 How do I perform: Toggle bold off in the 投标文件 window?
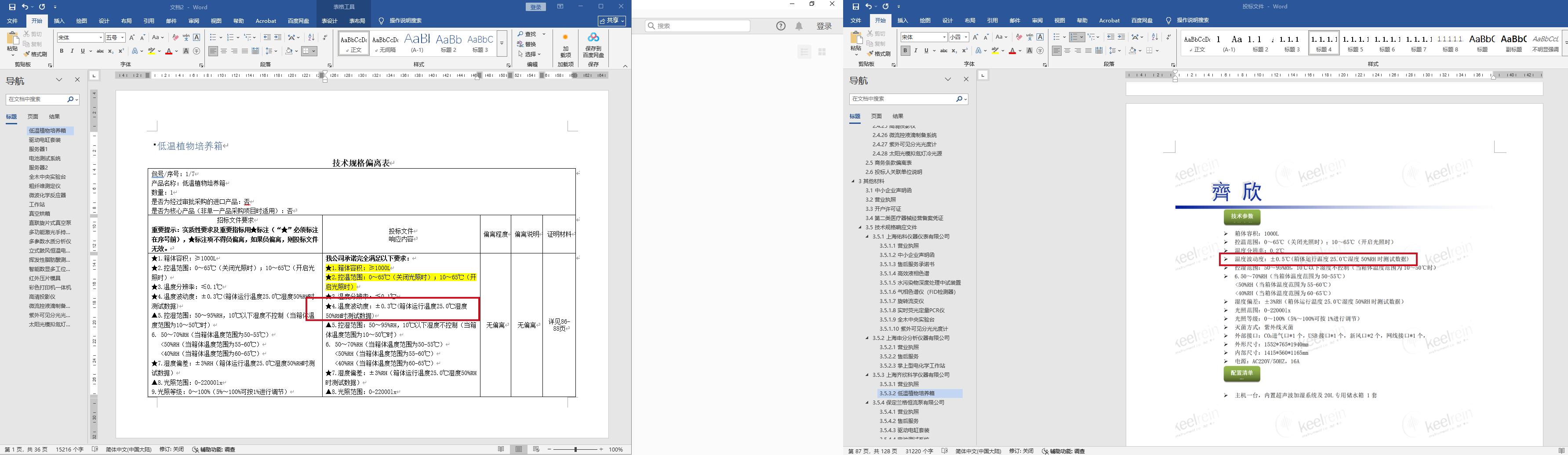905,51
